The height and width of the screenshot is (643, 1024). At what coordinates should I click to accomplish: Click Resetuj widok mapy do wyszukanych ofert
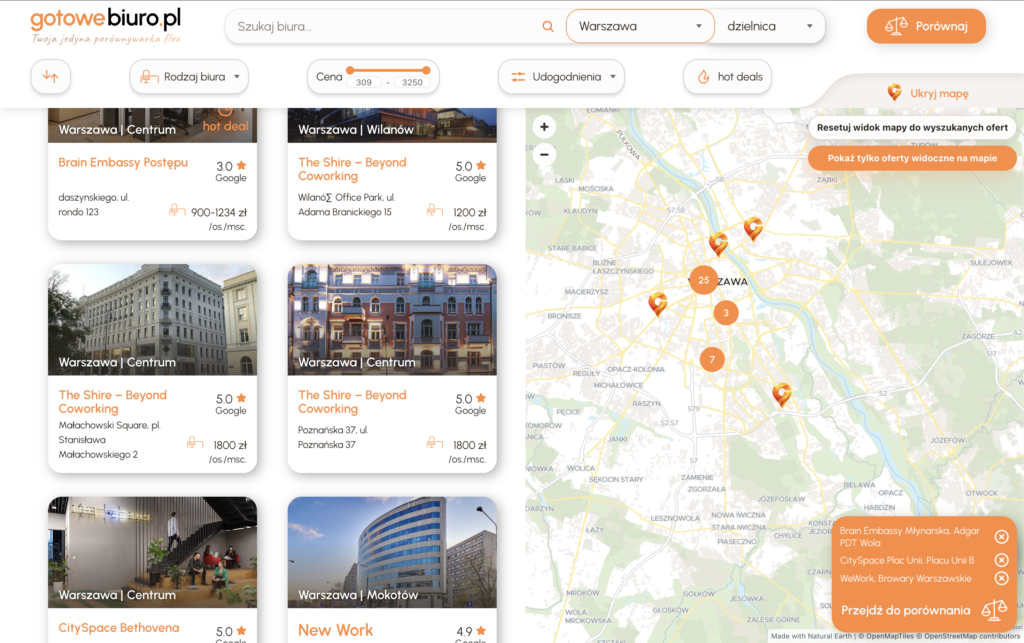point(912,127)
